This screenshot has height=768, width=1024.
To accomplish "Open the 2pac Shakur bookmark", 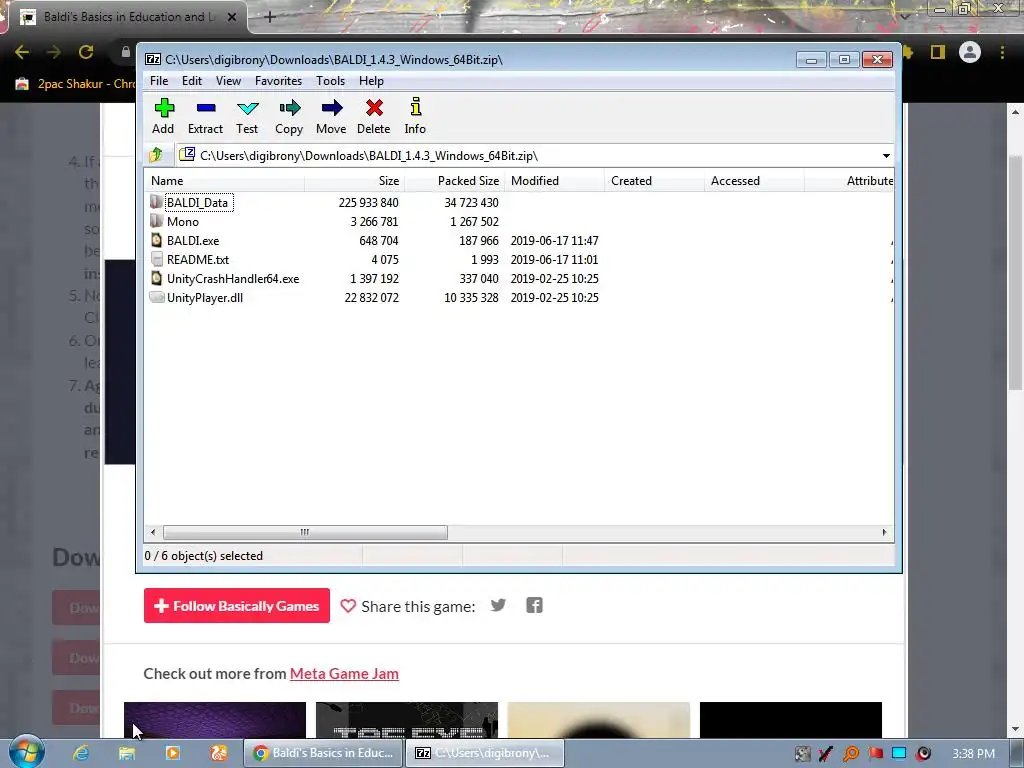I will [76, 84].
